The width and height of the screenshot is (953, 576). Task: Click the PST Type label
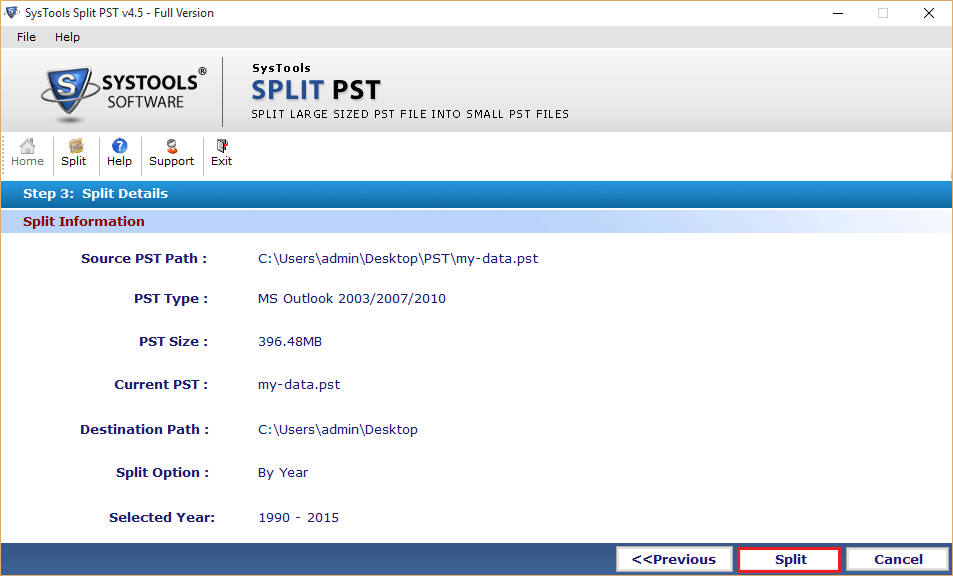tap(171, 299)
